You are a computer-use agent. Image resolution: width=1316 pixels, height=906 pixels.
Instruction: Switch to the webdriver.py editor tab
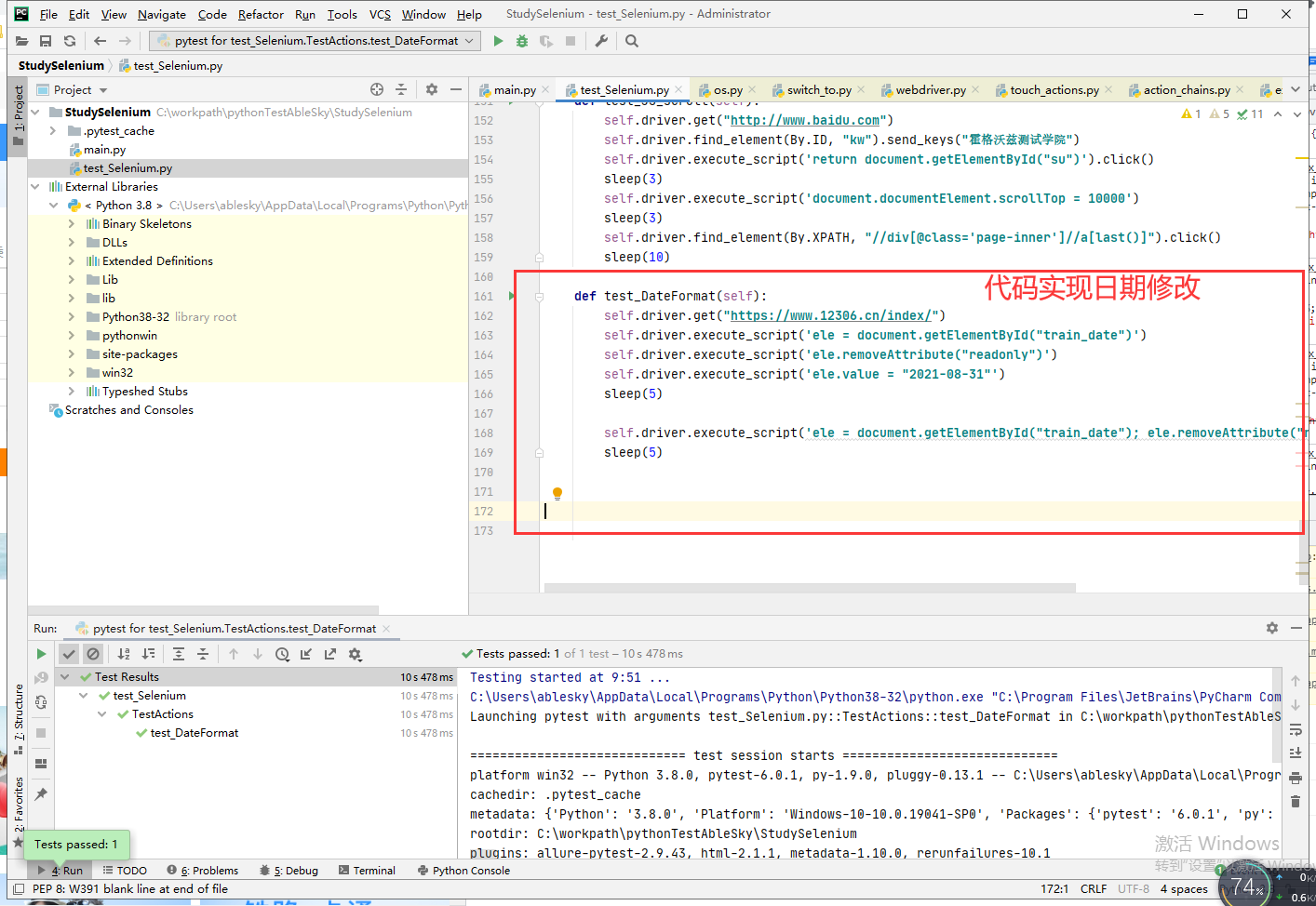click(x=931, y=90)
